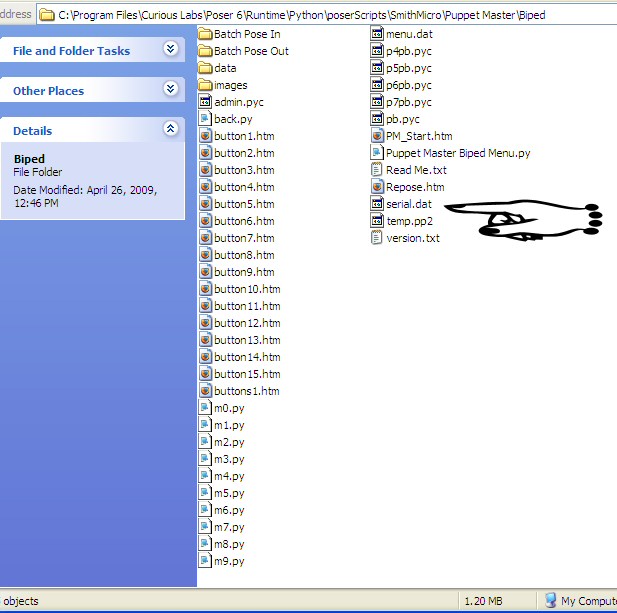The image size is (617, 613).
Task: Select the button12.htm file name
Action: pos(248,323)
